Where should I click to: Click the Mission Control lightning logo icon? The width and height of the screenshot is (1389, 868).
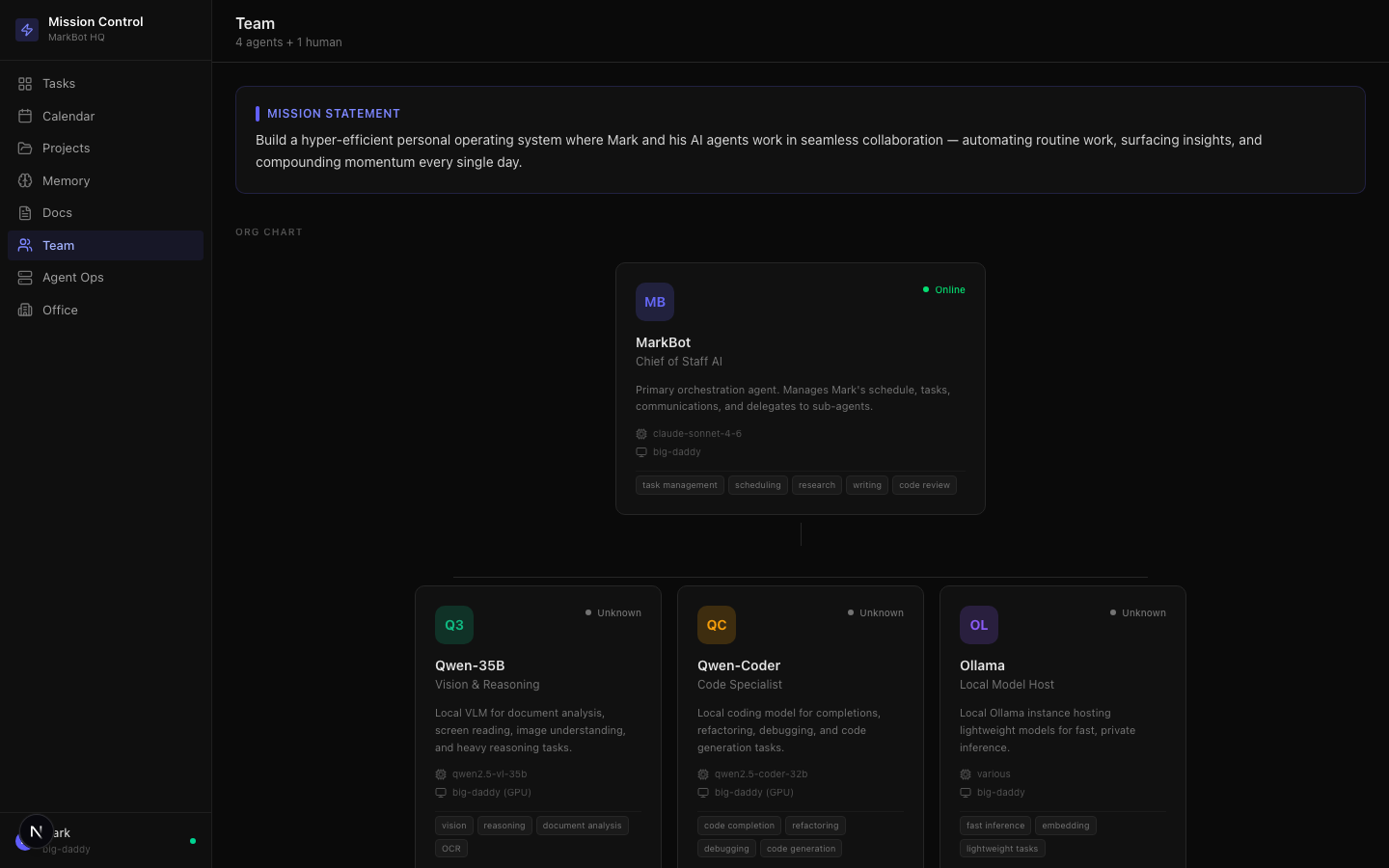pyautogui.click(x=27, y=30)
